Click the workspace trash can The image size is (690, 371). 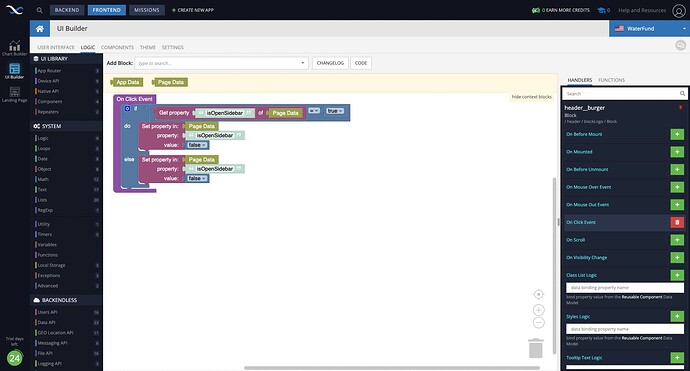coord(536,348)
